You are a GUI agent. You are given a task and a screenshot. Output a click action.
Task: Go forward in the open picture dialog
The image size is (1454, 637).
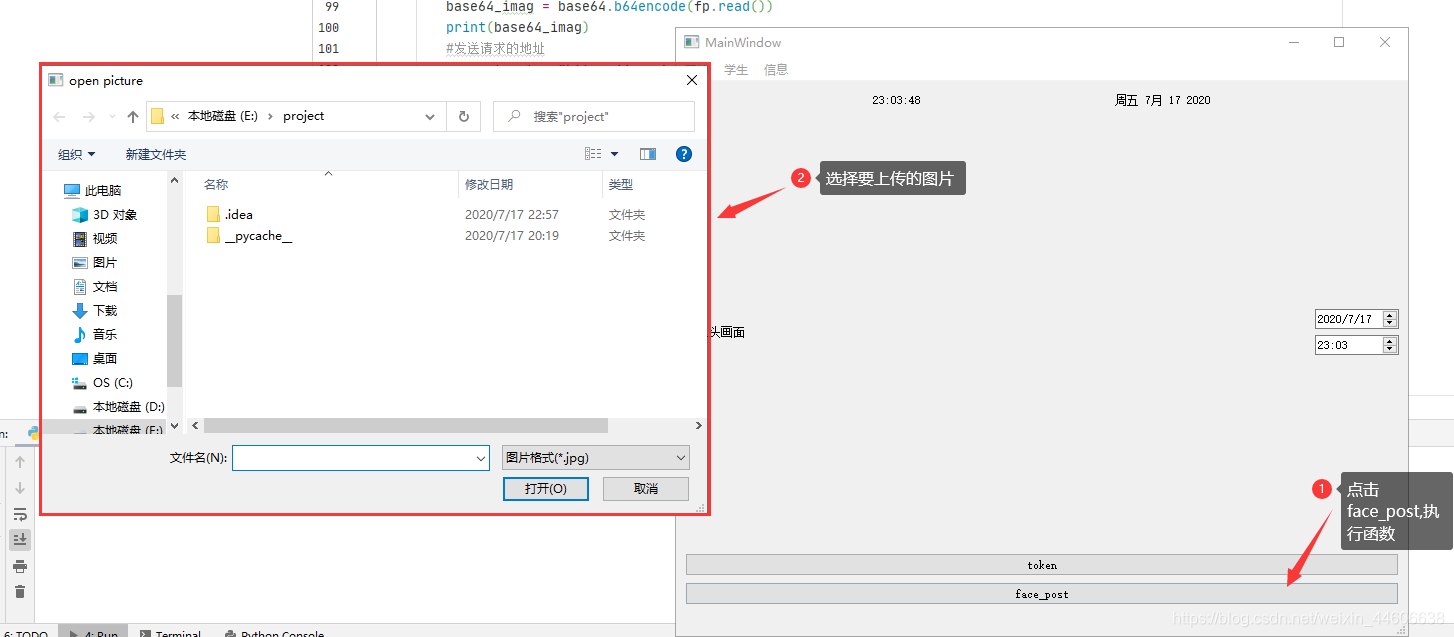click(88, 117)
